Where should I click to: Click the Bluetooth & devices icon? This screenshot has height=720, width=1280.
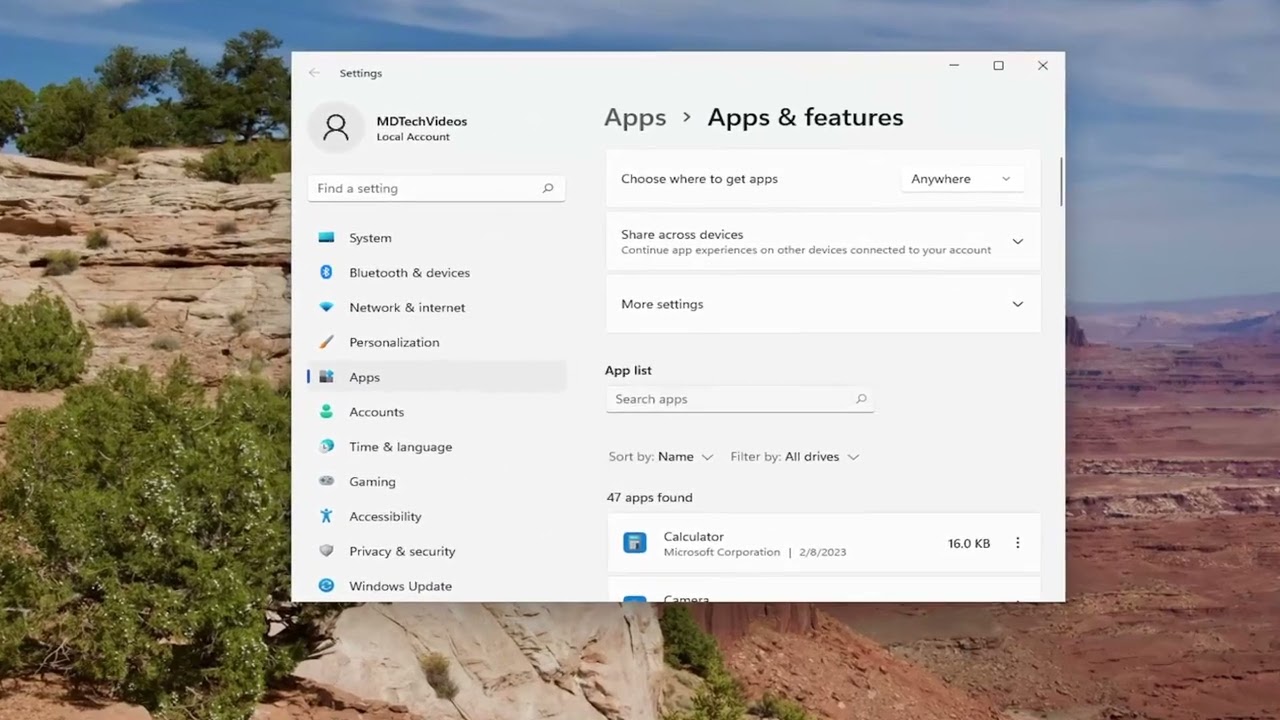tap(326, 272)
